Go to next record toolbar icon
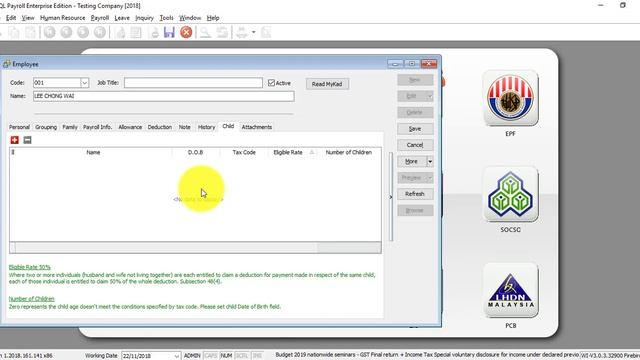Screen dimensions: 640x360 [x=83, y=32]
